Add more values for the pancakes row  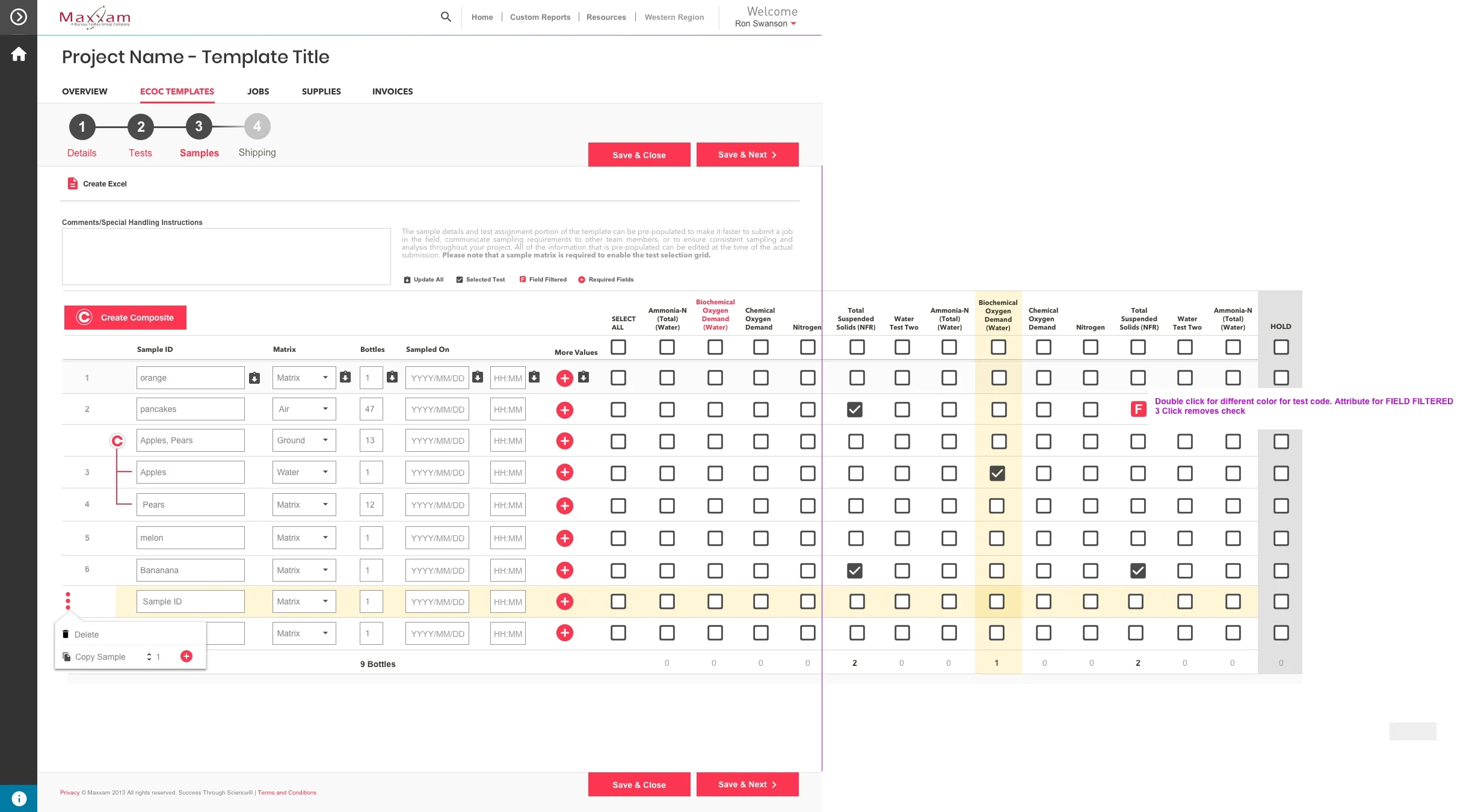[x=564, y=410]
